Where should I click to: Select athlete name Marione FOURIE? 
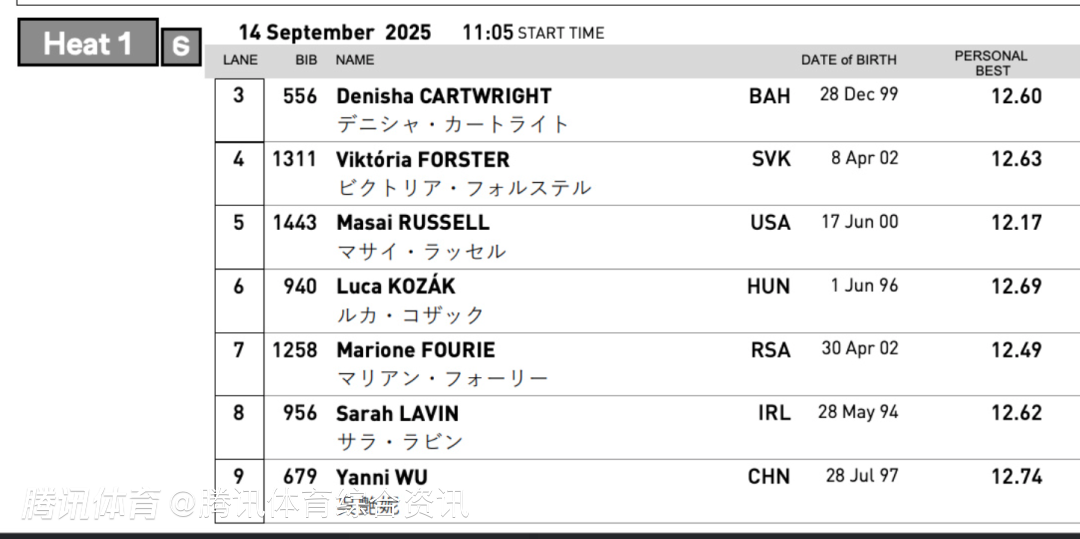[416, 350]
